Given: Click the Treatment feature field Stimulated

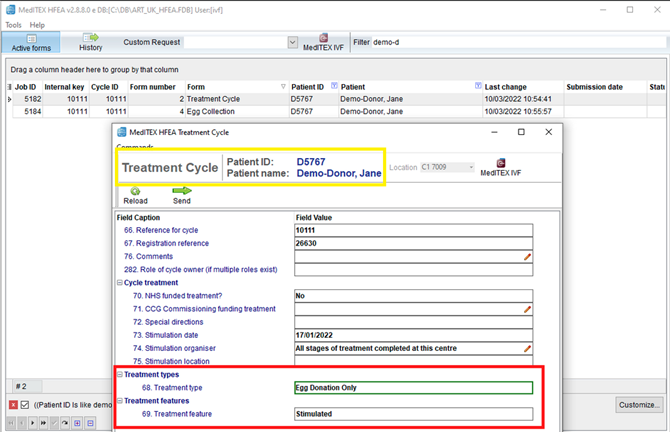Looking at the screenshot, I should tap(413, 414).
